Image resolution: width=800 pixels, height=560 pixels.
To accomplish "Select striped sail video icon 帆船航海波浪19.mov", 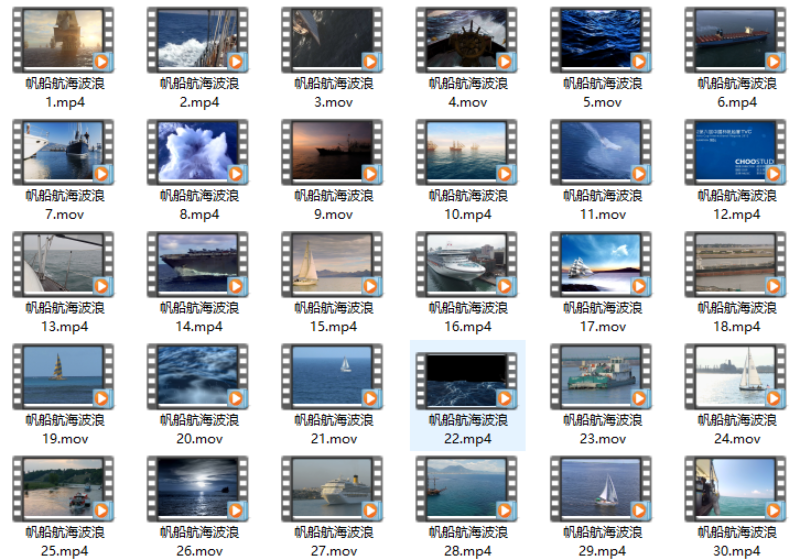I will pos(63,376).
